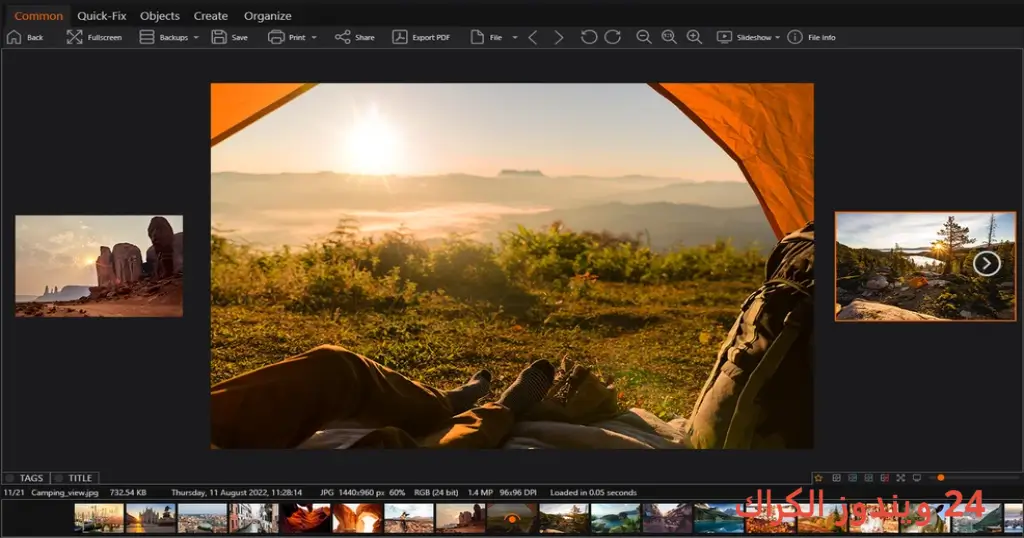Click the 60% zoom level text
Image resolution: width=1024 pixels, height=538 pixels.
point(397,492)
